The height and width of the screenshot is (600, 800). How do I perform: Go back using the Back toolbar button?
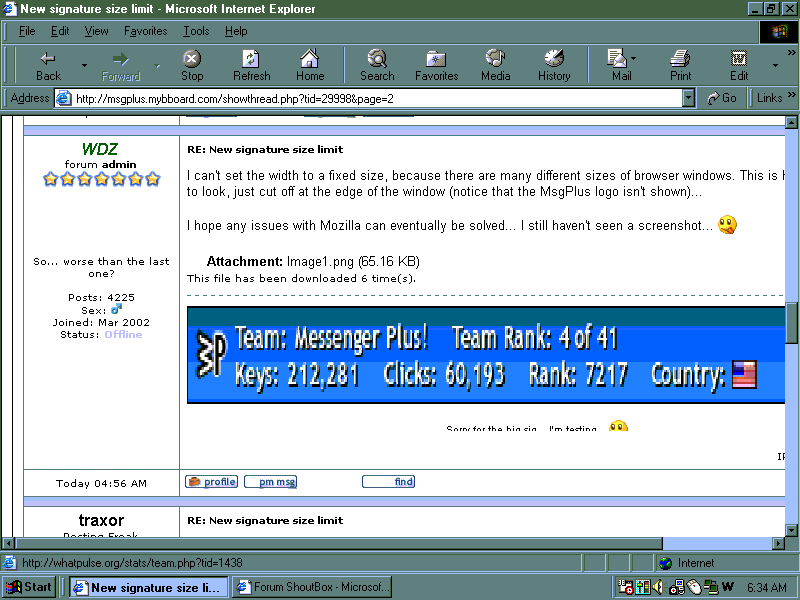[48, 65]
